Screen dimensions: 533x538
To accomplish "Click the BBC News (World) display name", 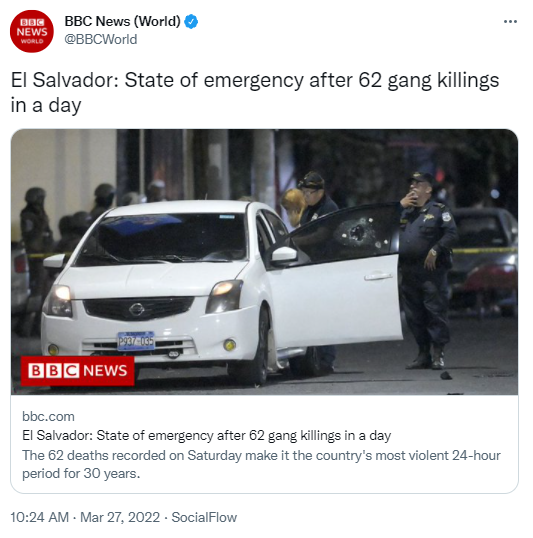I will (x=123, y=21).
